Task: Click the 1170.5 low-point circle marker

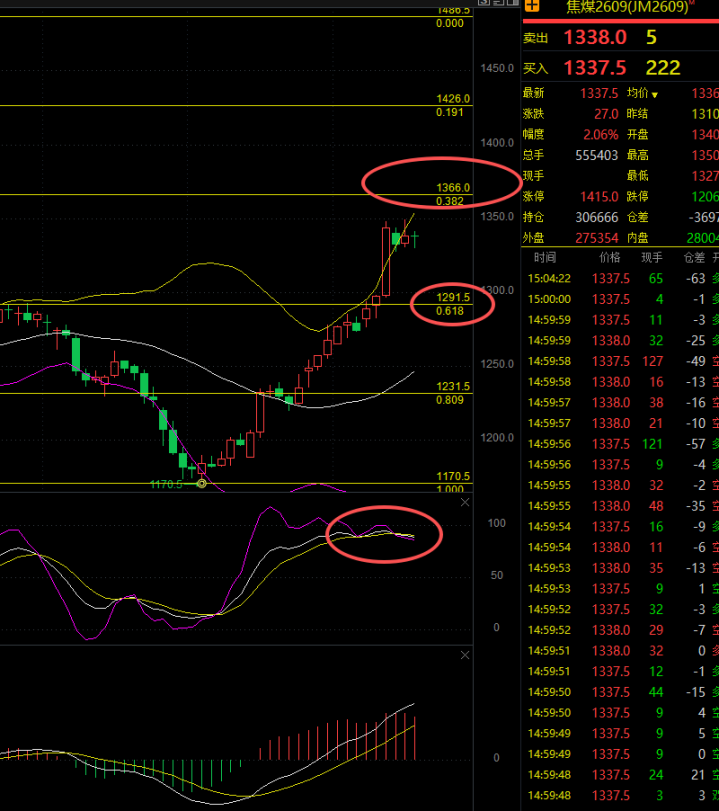Action: pyautogui.click(x=202, y=484)
